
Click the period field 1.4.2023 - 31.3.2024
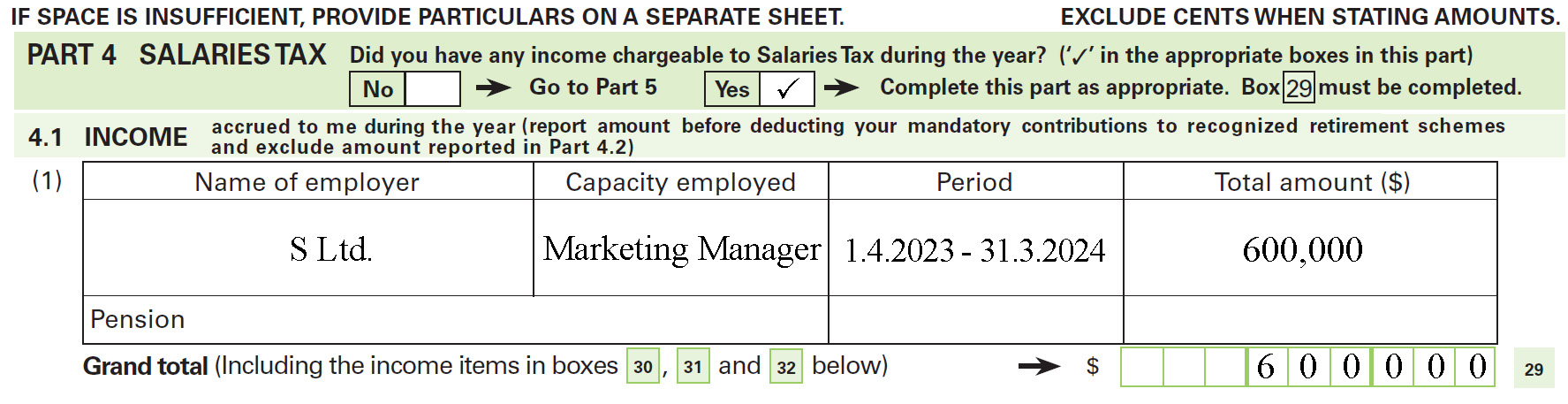[x=976, y=248]
